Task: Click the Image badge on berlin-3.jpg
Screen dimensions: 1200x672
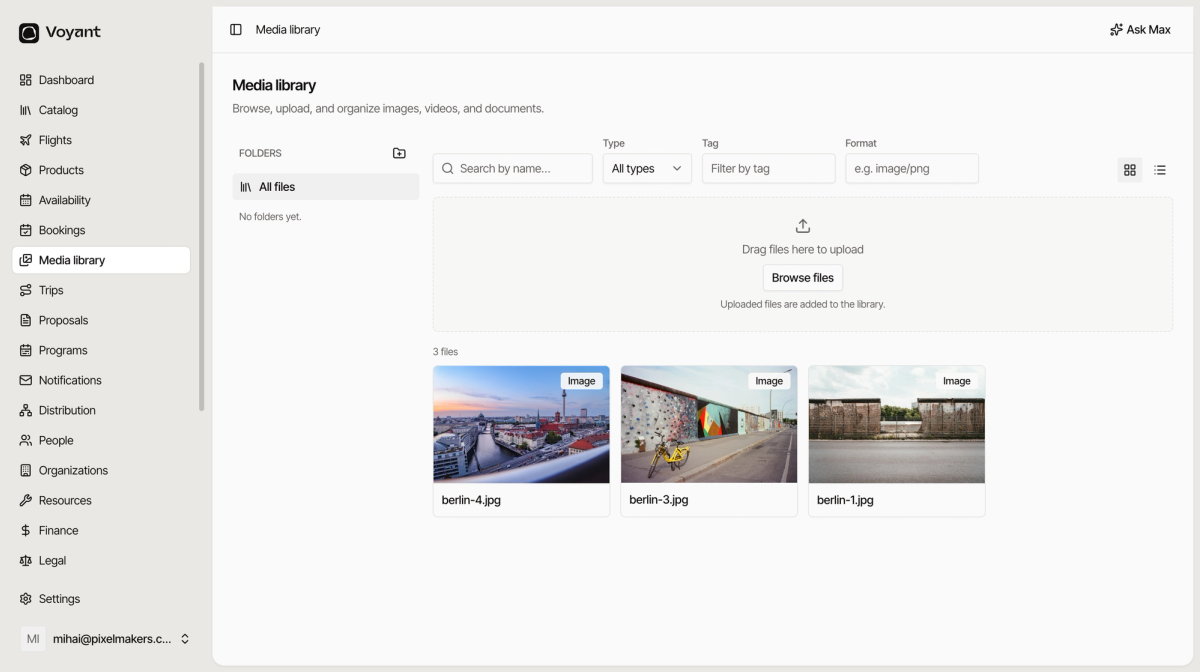Action: pyautogui.click(x=769, y=381)
